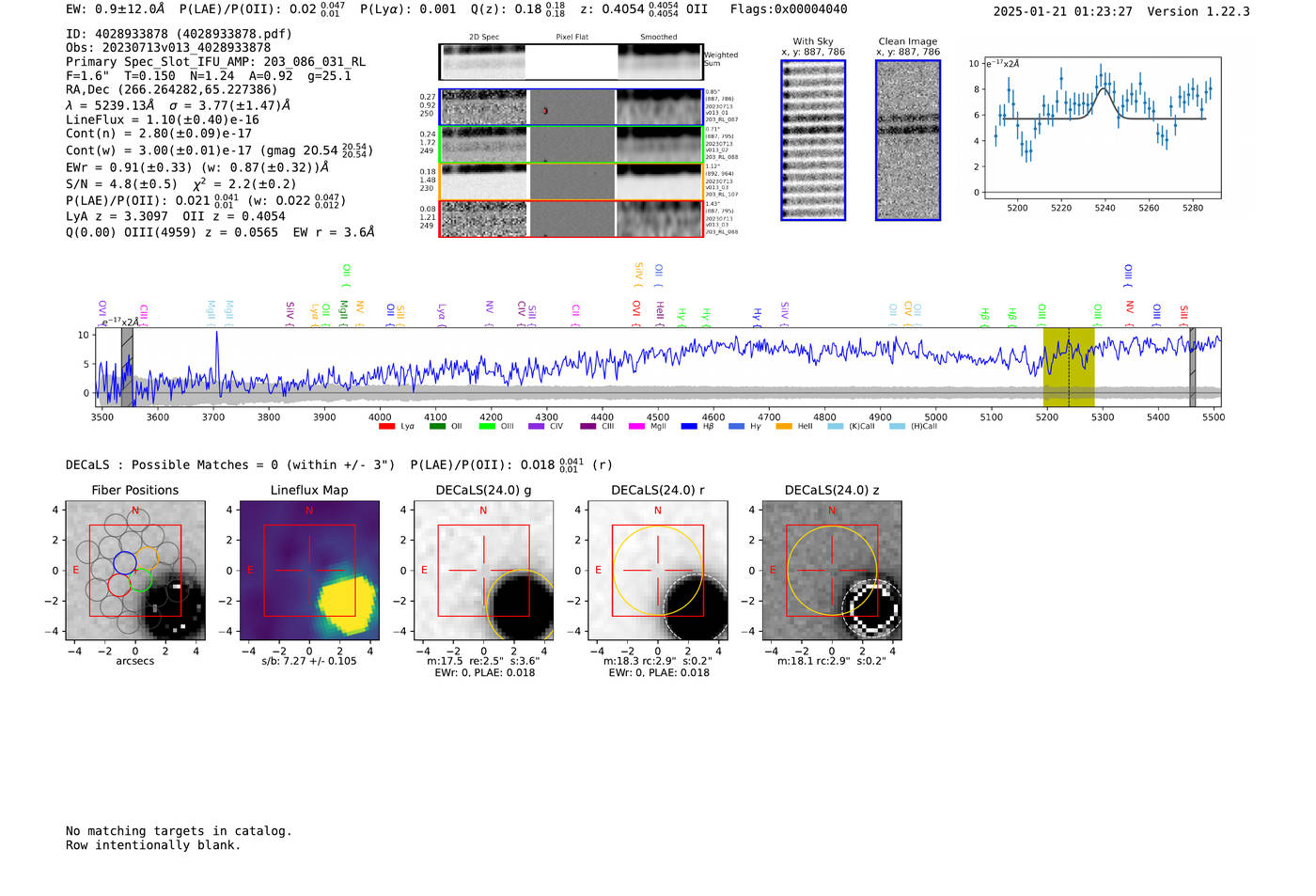
Task: Click the orange HeII legend swatch
Action: 784,426
